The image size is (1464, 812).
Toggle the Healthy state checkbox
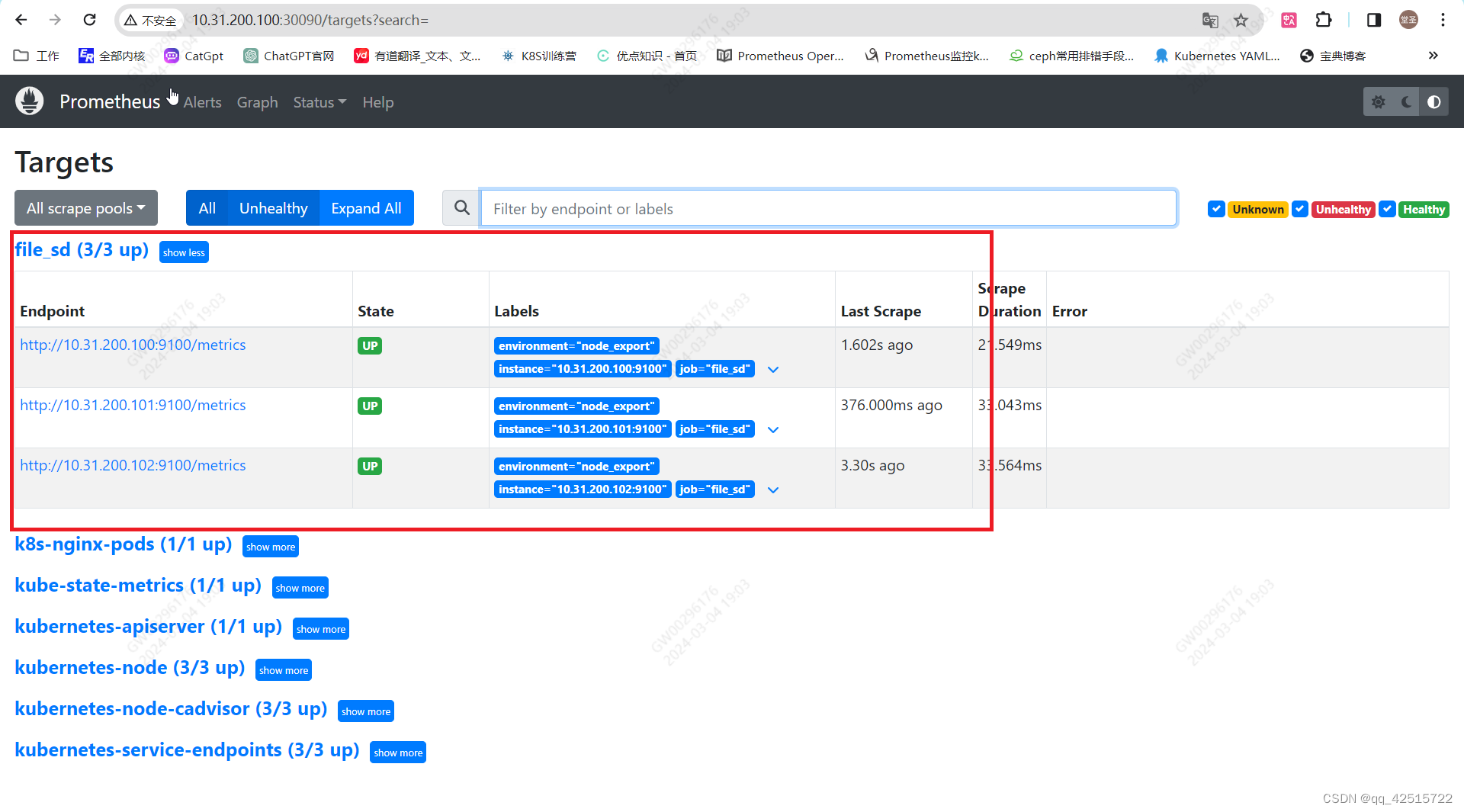click(1388, 209)
